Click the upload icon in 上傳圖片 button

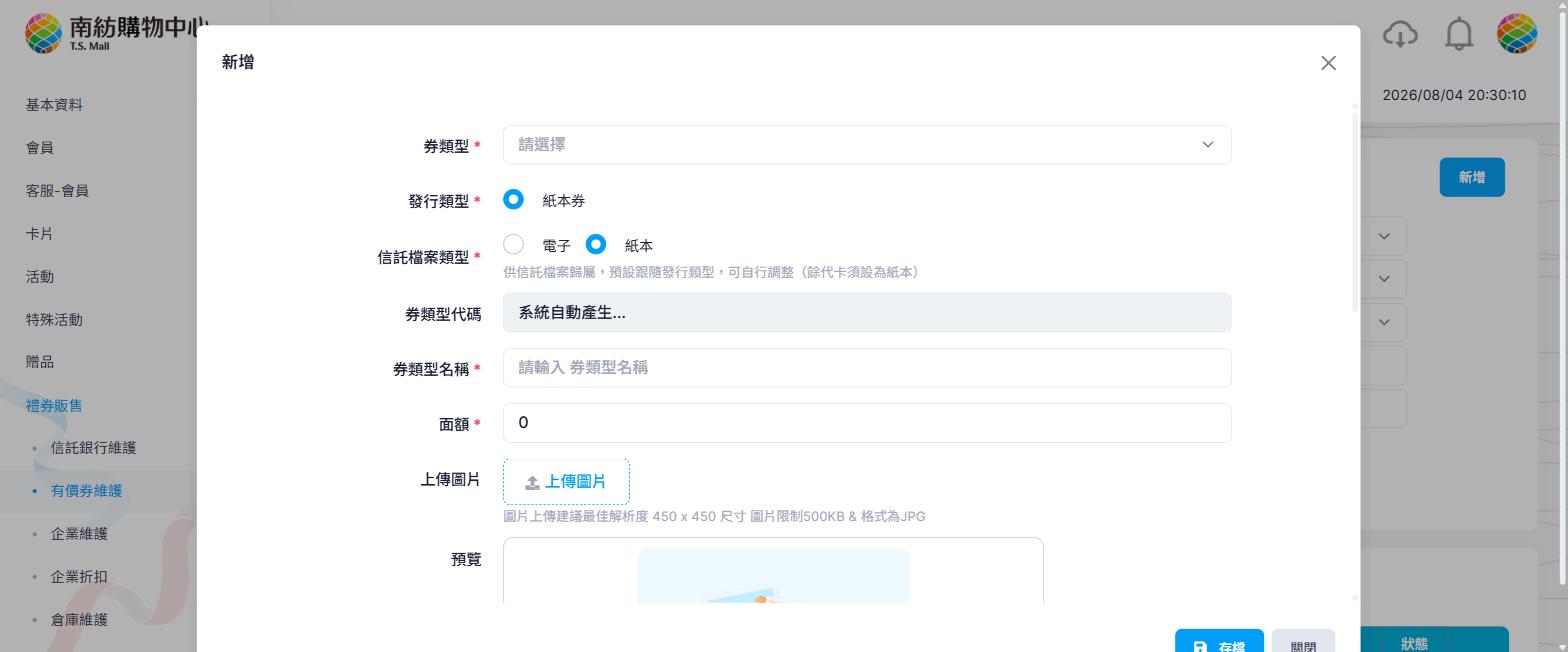pos(532,482)
